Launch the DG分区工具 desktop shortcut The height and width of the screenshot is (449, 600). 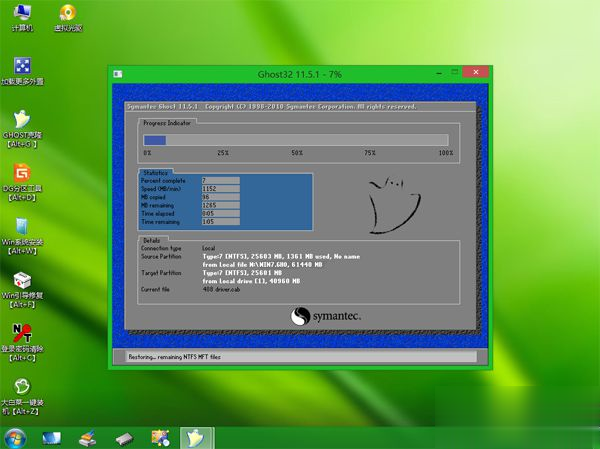point(21,174)
